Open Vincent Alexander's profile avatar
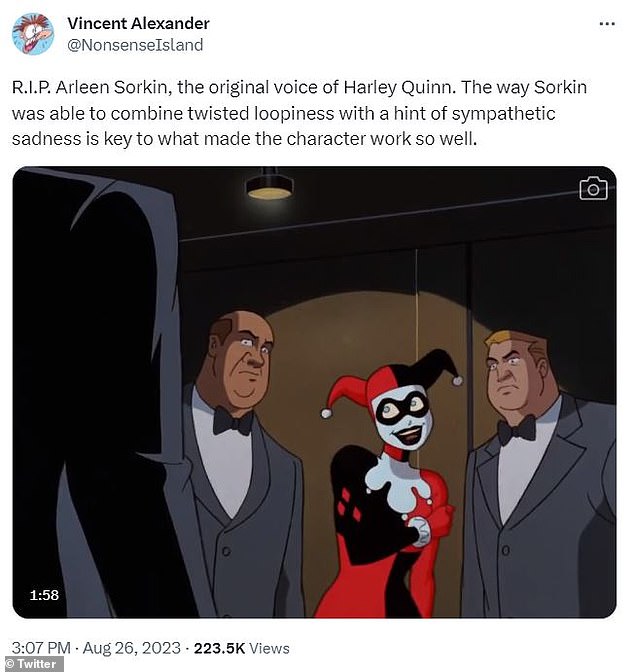 tap(33, 34)
